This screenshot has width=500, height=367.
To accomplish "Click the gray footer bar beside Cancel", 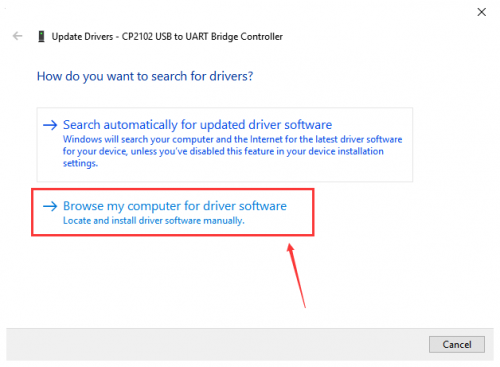I will pyautogui.click(x=217, y=344).
